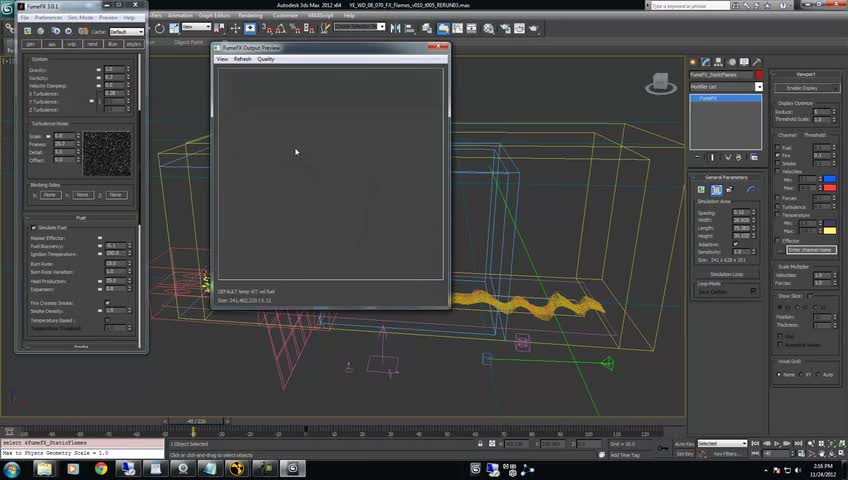Open the FumeFX Cache dropdown

coord(127,31)
